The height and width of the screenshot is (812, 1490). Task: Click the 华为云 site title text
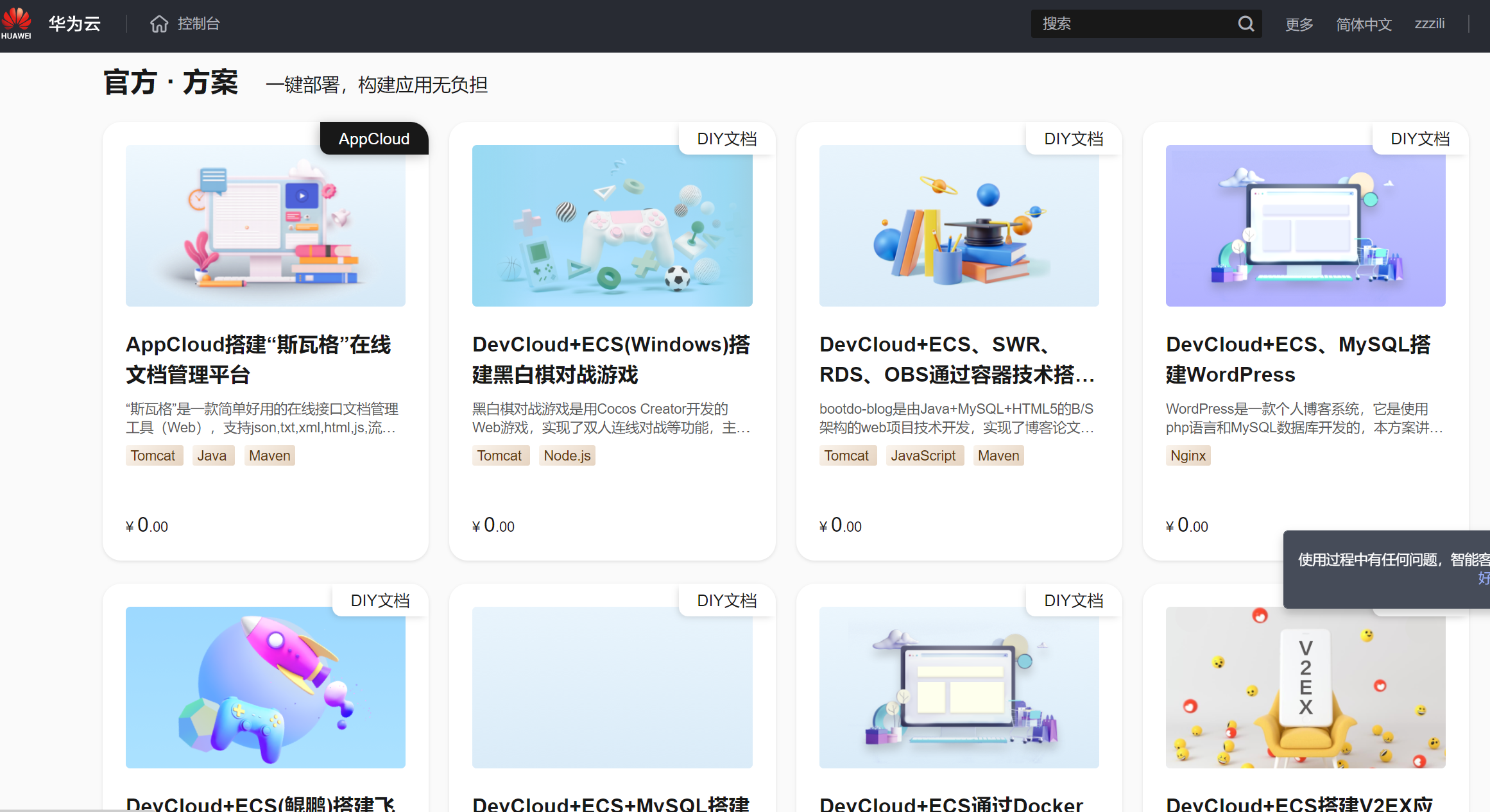pyautogui.click(x=74, y=23)
